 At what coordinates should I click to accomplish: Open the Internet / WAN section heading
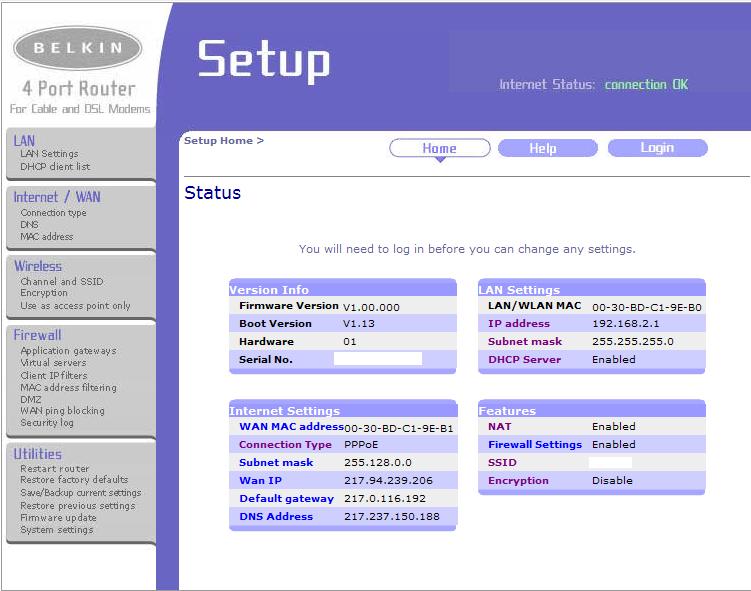pos(57,197)
